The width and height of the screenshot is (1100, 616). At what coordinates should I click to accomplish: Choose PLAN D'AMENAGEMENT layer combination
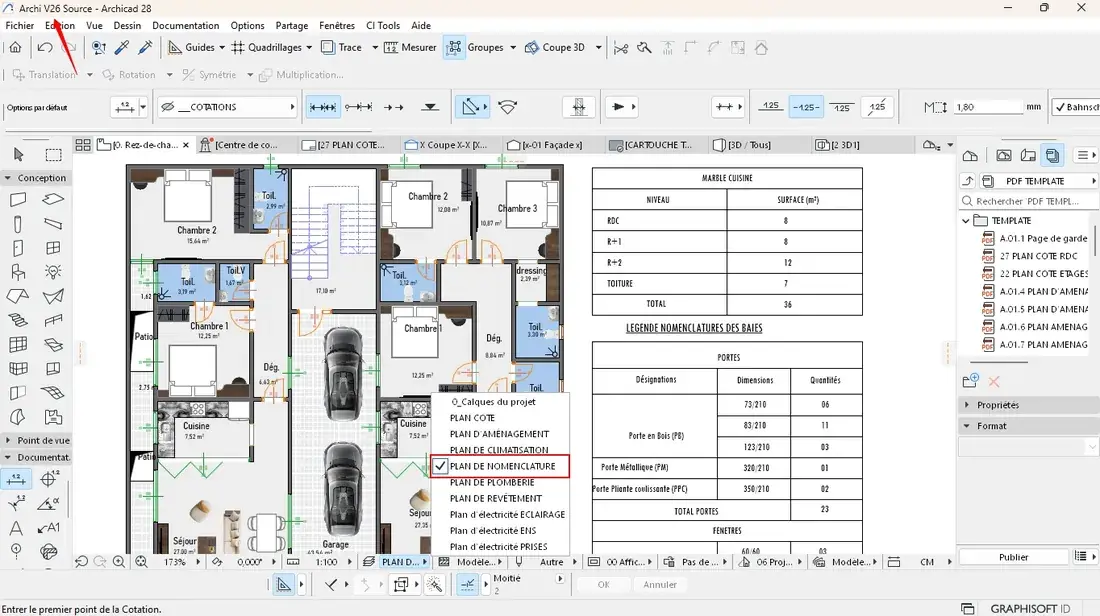[x=499, y=434]
